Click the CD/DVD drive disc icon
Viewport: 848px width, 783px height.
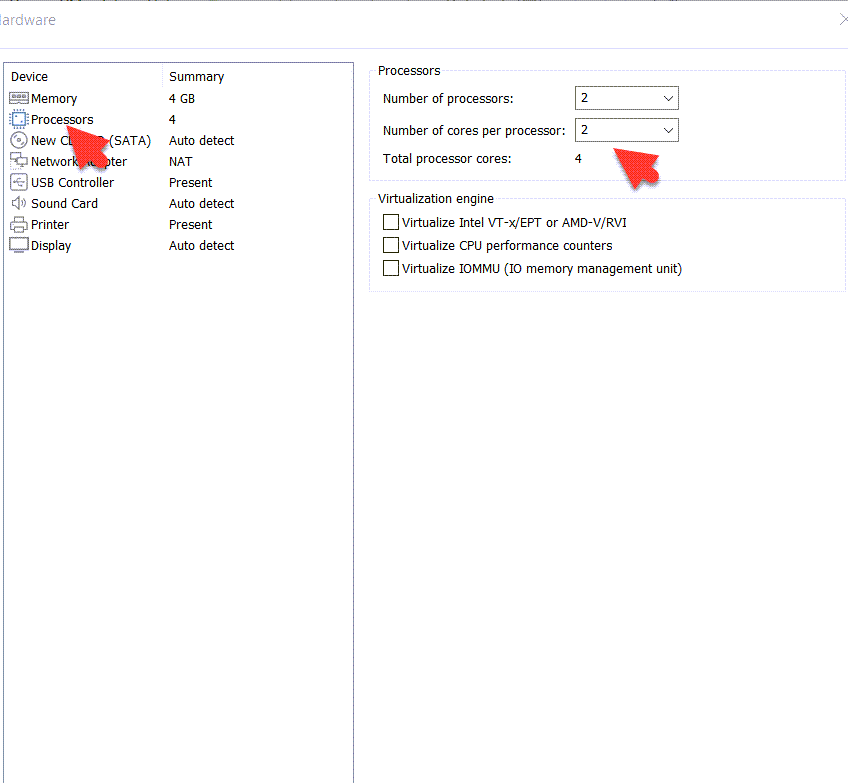[x=19, y=141]
